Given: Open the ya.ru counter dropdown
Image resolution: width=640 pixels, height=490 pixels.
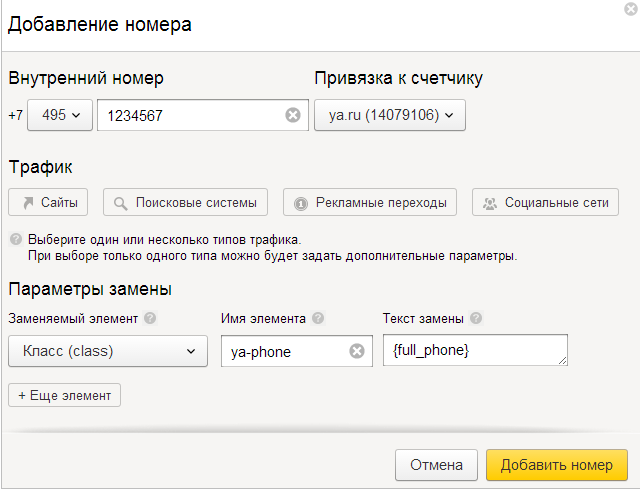Looking at the screenshot, I should click(x=390, y=115).
